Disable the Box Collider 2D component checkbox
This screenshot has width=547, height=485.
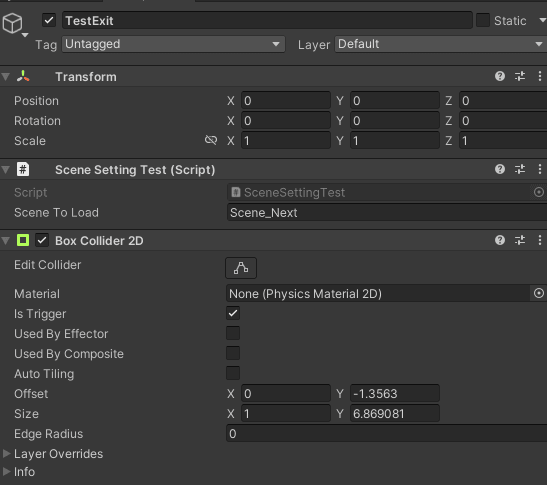click(42, 240)
